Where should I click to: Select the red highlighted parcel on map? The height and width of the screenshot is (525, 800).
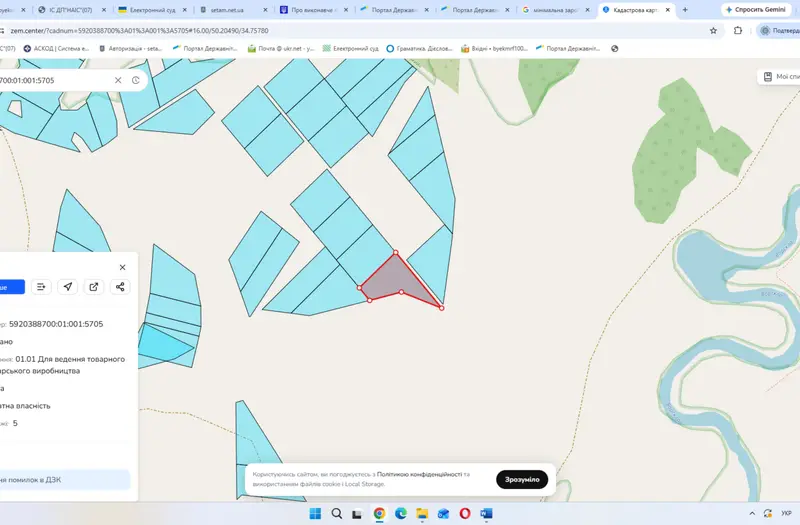pyautogui.click(x=398, y=282)
